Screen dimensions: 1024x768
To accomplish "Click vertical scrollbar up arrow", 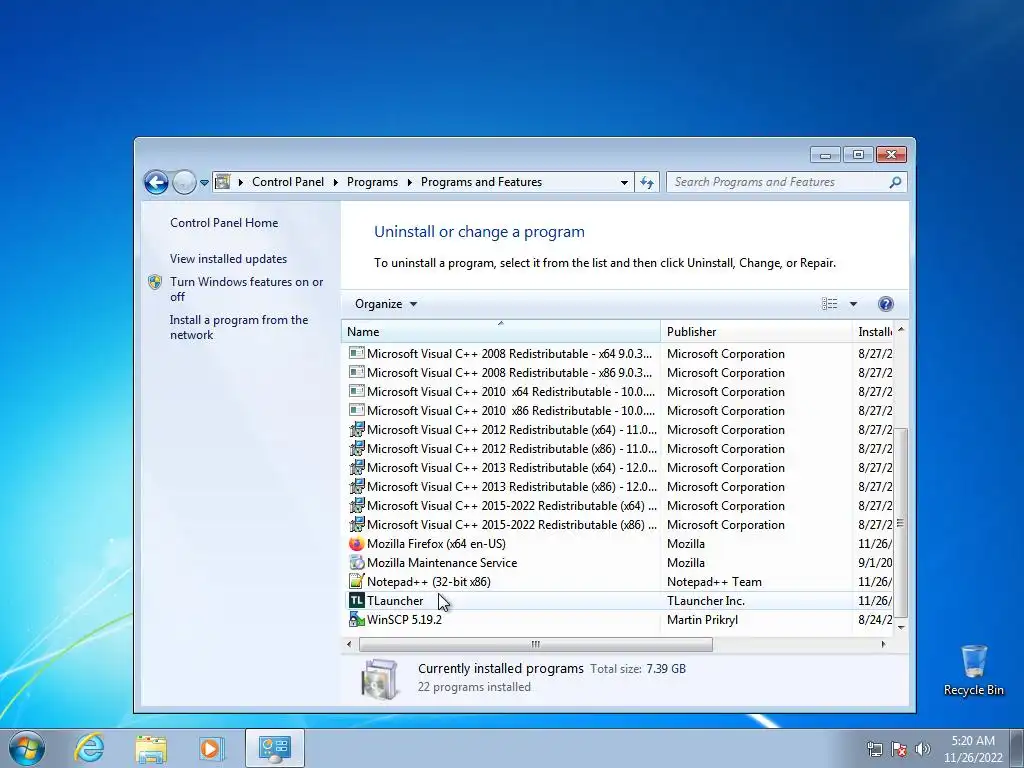I will (901, 330).
